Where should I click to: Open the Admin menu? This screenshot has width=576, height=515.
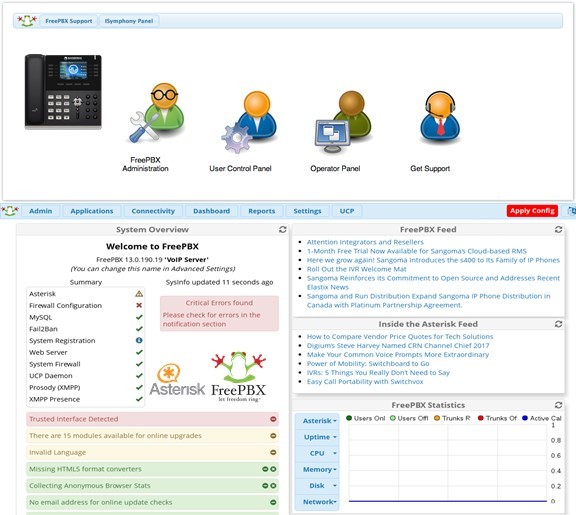click(x=40, y=211)
